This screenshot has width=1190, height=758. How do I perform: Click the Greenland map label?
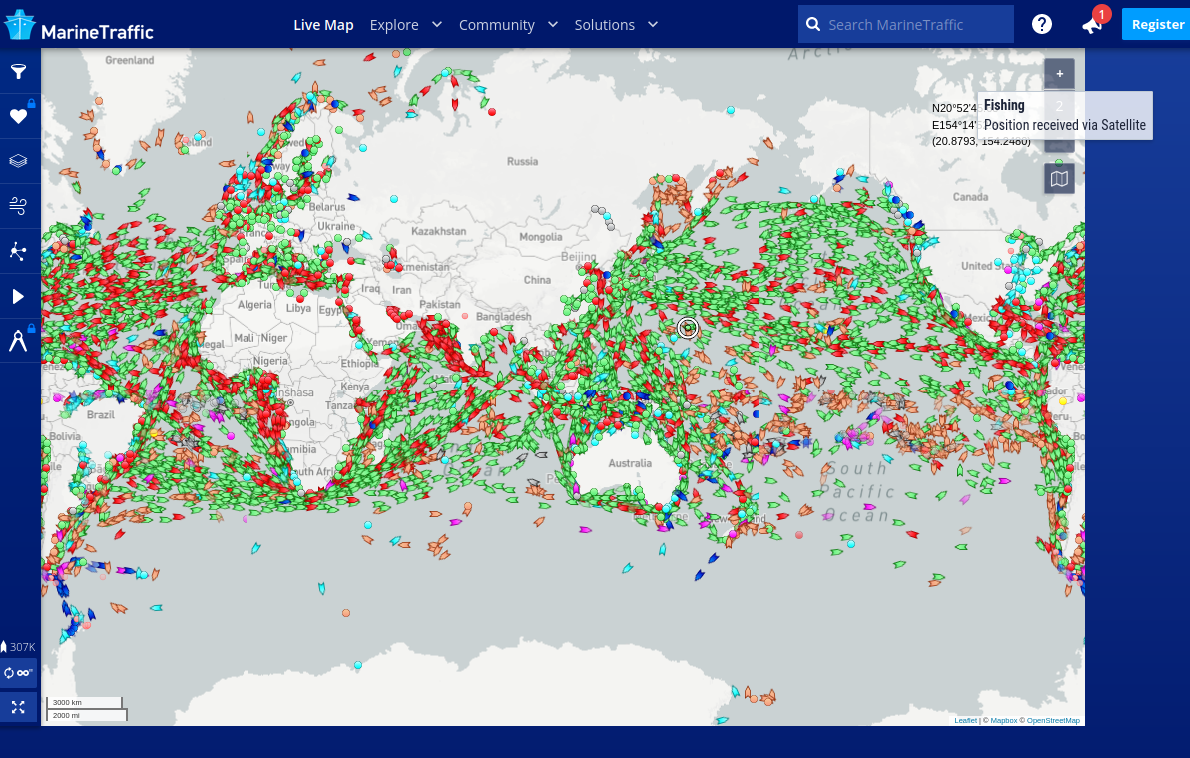[130, 60]
